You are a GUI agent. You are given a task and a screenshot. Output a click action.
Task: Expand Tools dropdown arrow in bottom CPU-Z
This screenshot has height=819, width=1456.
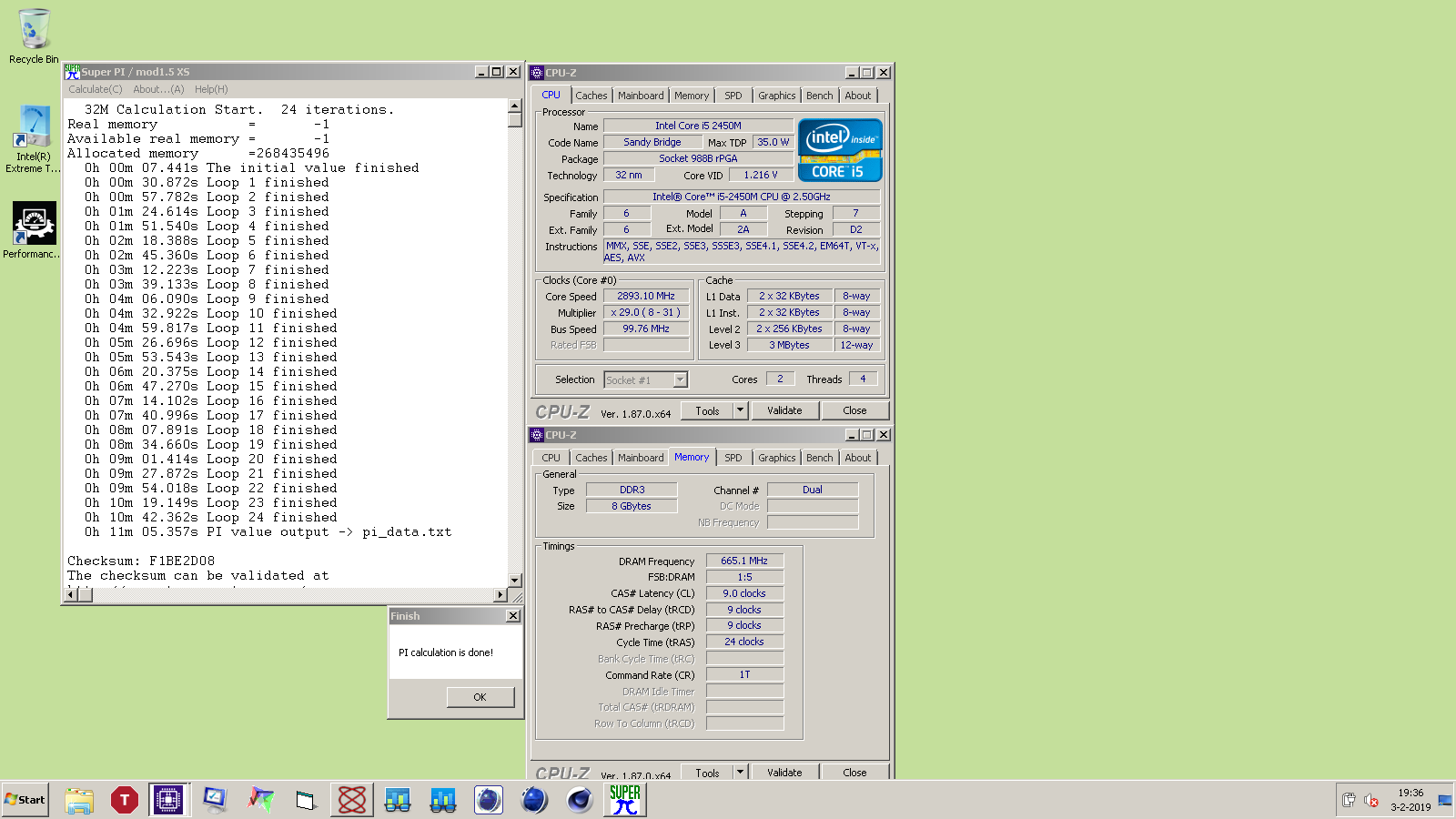[x=740, y=772]
